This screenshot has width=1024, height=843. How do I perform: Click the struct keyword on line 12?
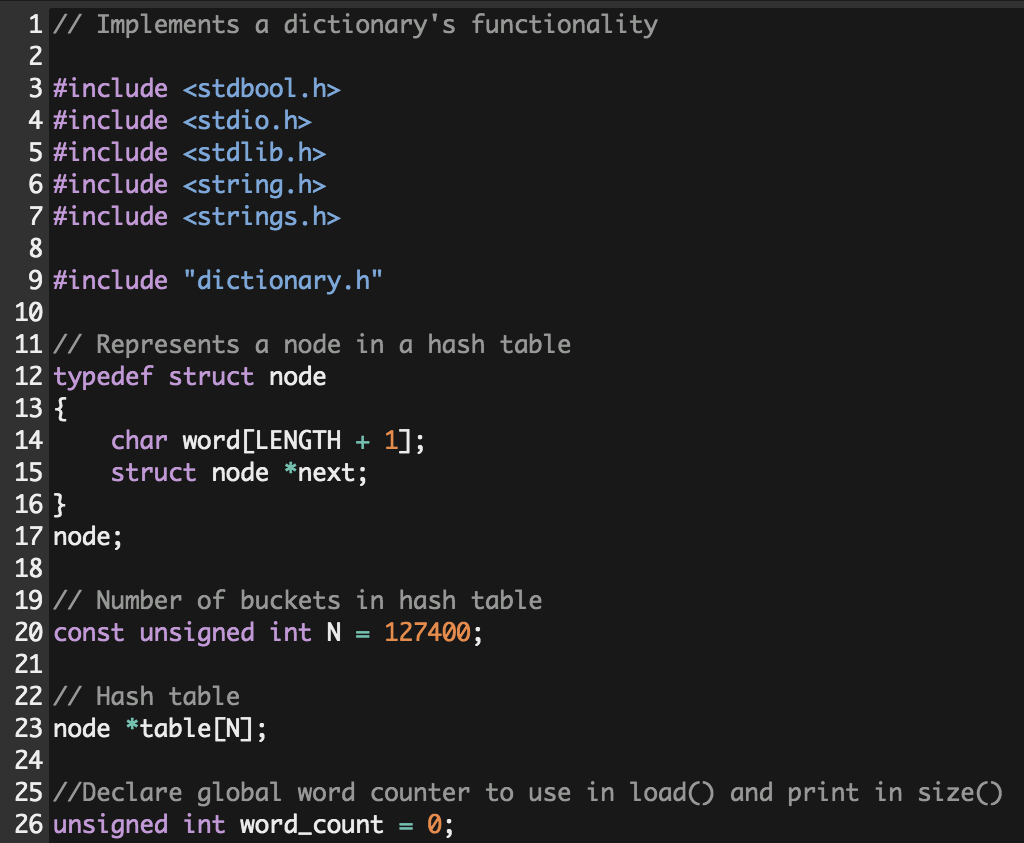212,377
